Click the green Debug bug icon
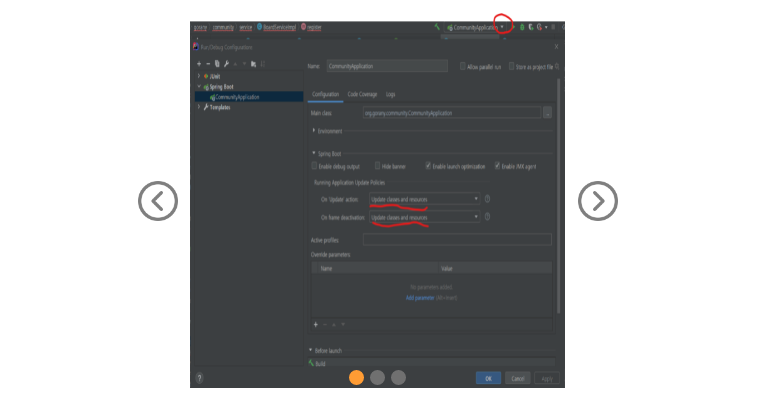The height and width of the screenshot is (402, 778). [x=522, y=27]
